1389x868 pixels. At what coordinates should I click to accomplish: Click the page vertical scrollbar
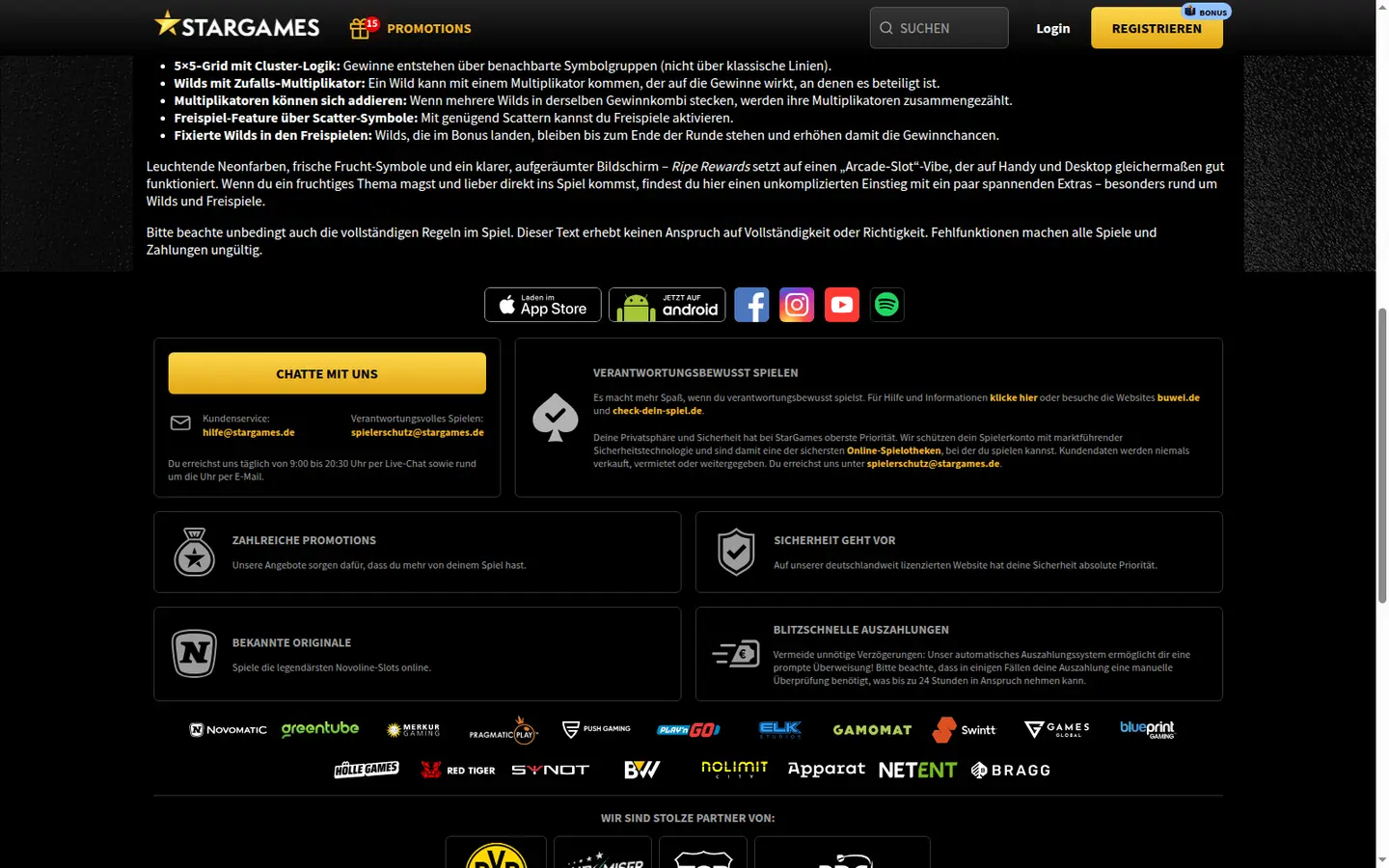pos(1382,455)
